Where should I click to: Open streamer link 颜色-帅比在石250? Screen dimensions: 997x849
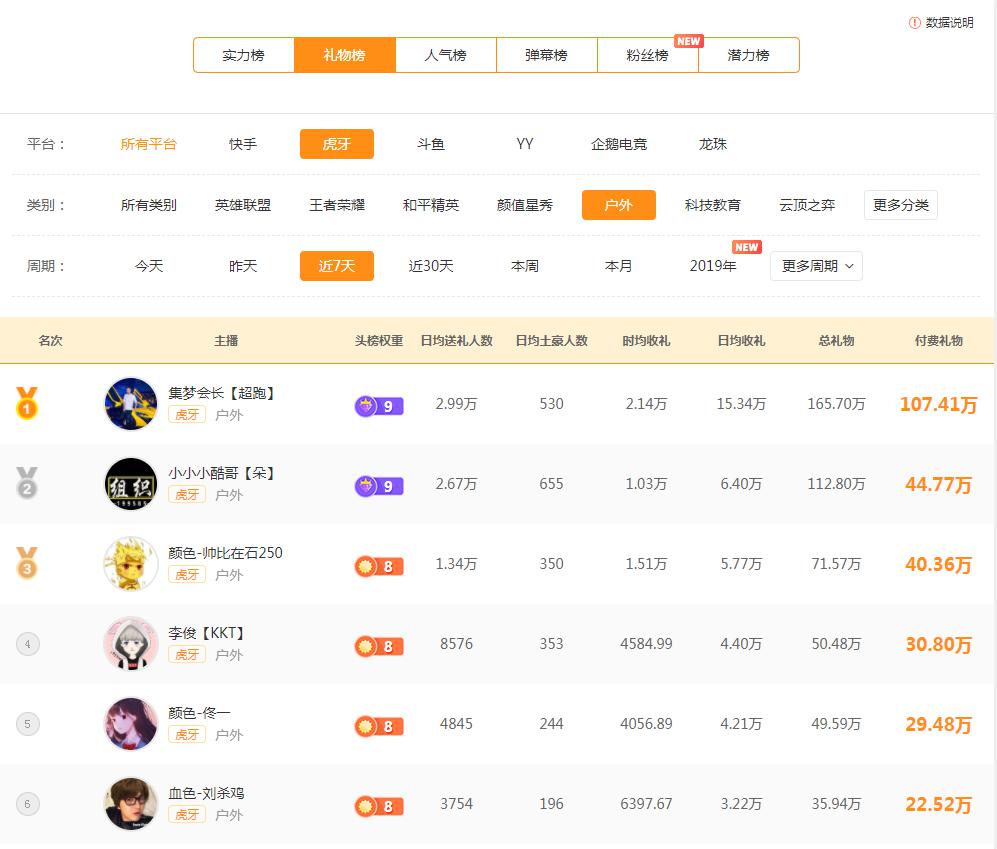(x=225, y=553)
